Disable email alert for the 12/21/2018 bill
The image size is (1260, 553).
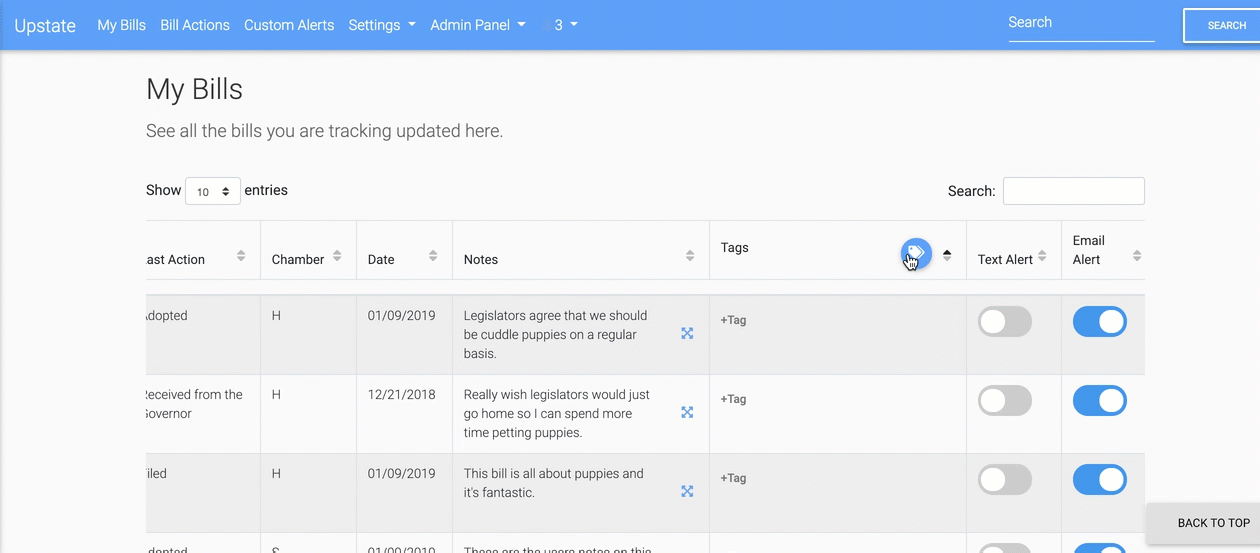click(x=1100, y=401)
